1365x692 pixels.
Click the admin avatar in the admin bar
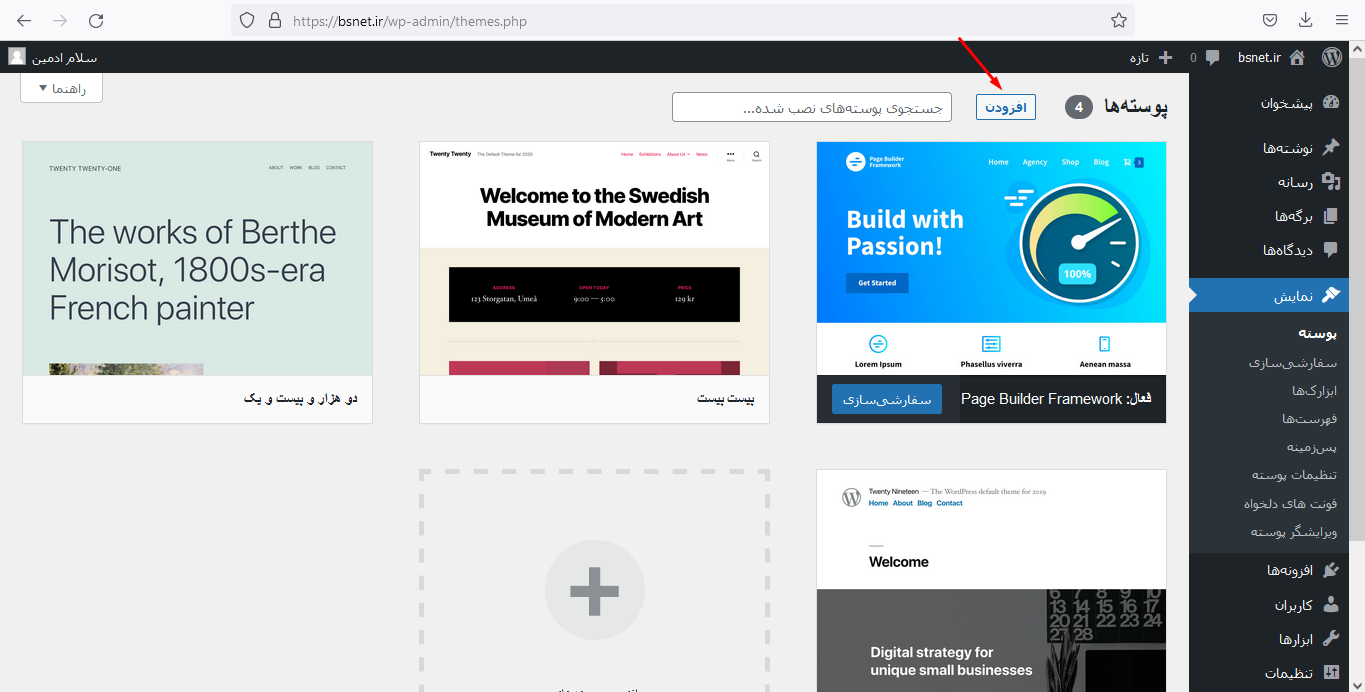tap(17, 57)
